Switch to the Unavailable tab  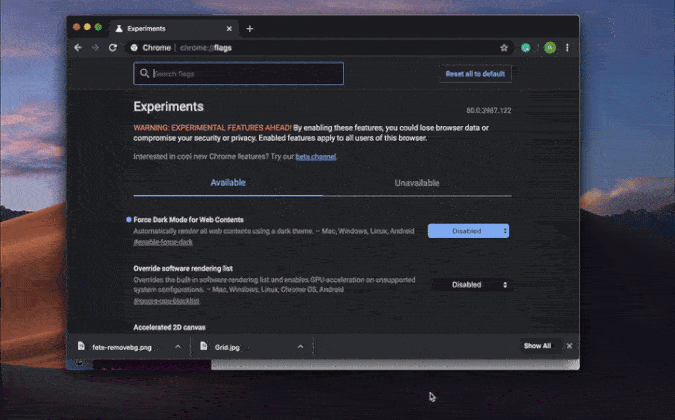point(417,183)
